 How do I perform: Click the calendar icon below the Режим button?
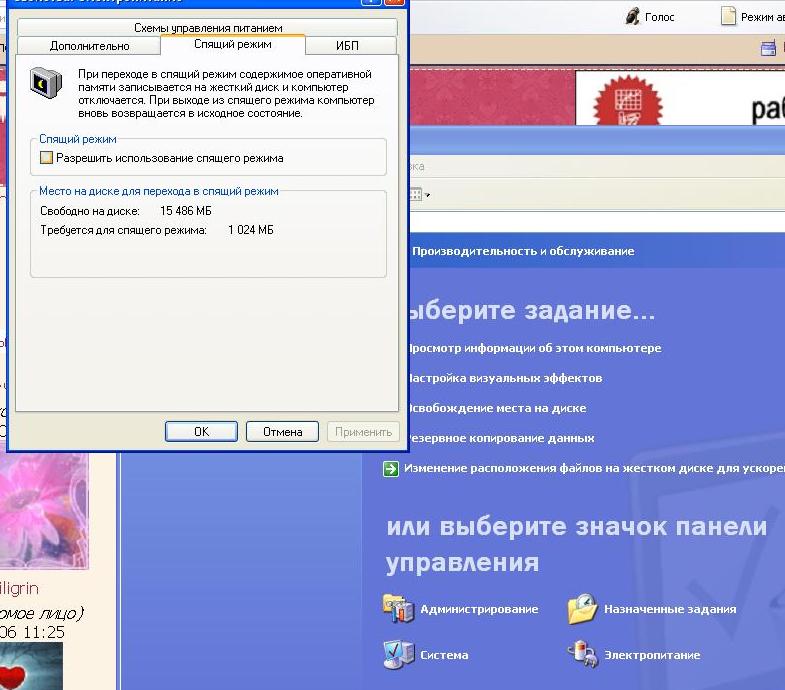point(768,48)
